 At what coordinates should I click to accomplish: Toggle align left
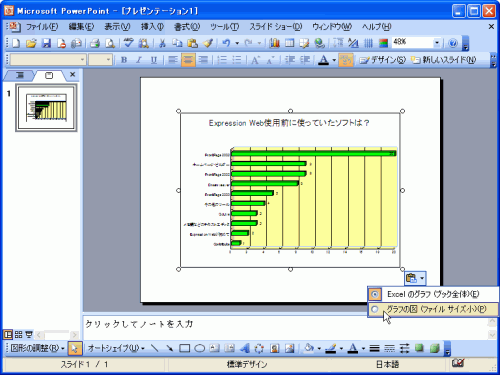coord(173,60)
